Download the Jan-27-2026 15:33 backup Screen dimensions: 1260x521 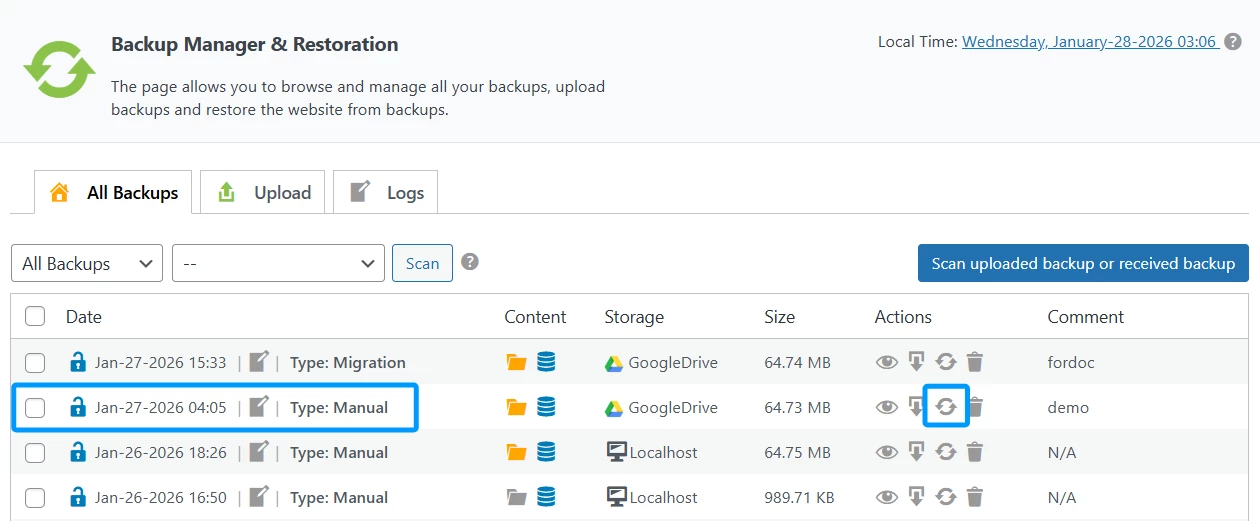(x=916, y=362)
